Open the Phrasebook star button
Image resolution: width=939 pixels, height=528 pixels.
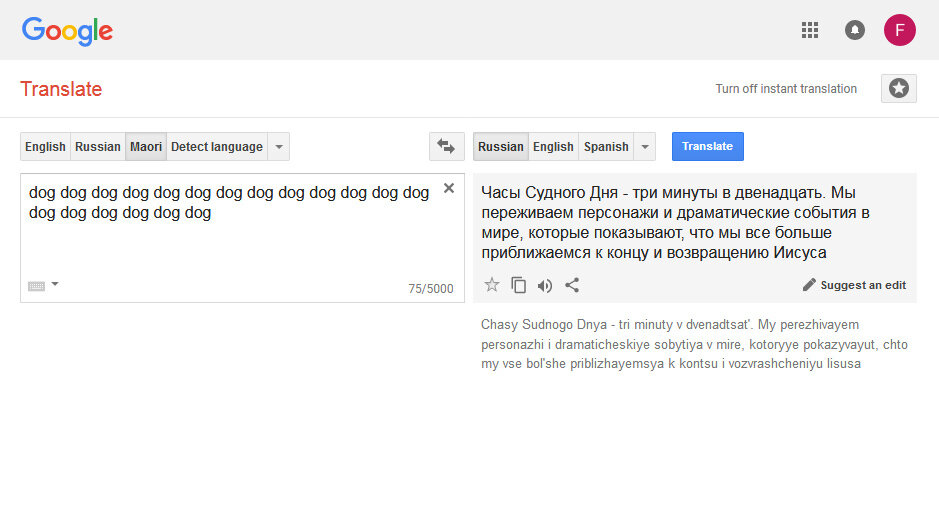tap(898, 89)
